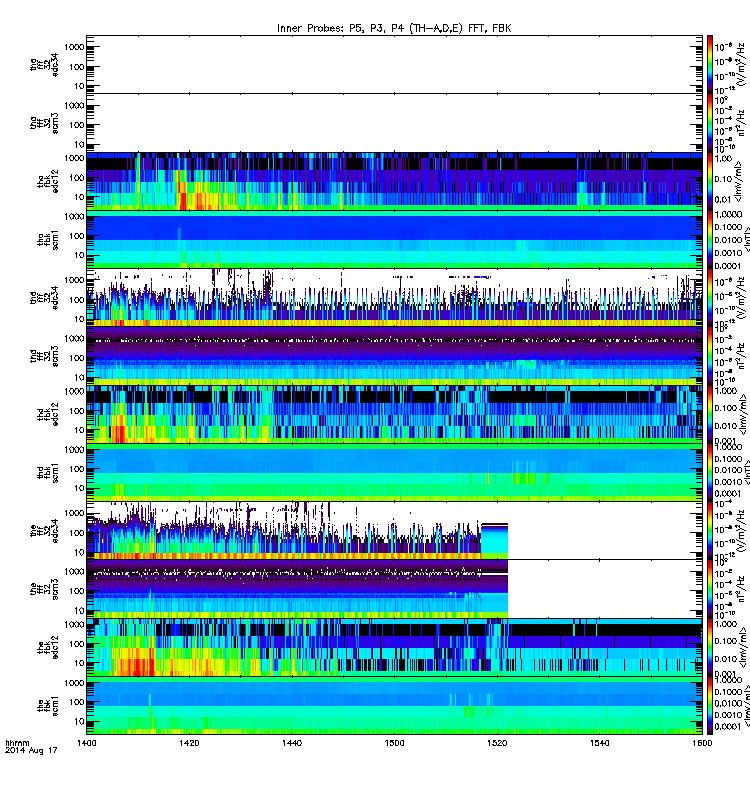Click the empty tha fff edc34 spectrogram panel

(x=394, y=64)
